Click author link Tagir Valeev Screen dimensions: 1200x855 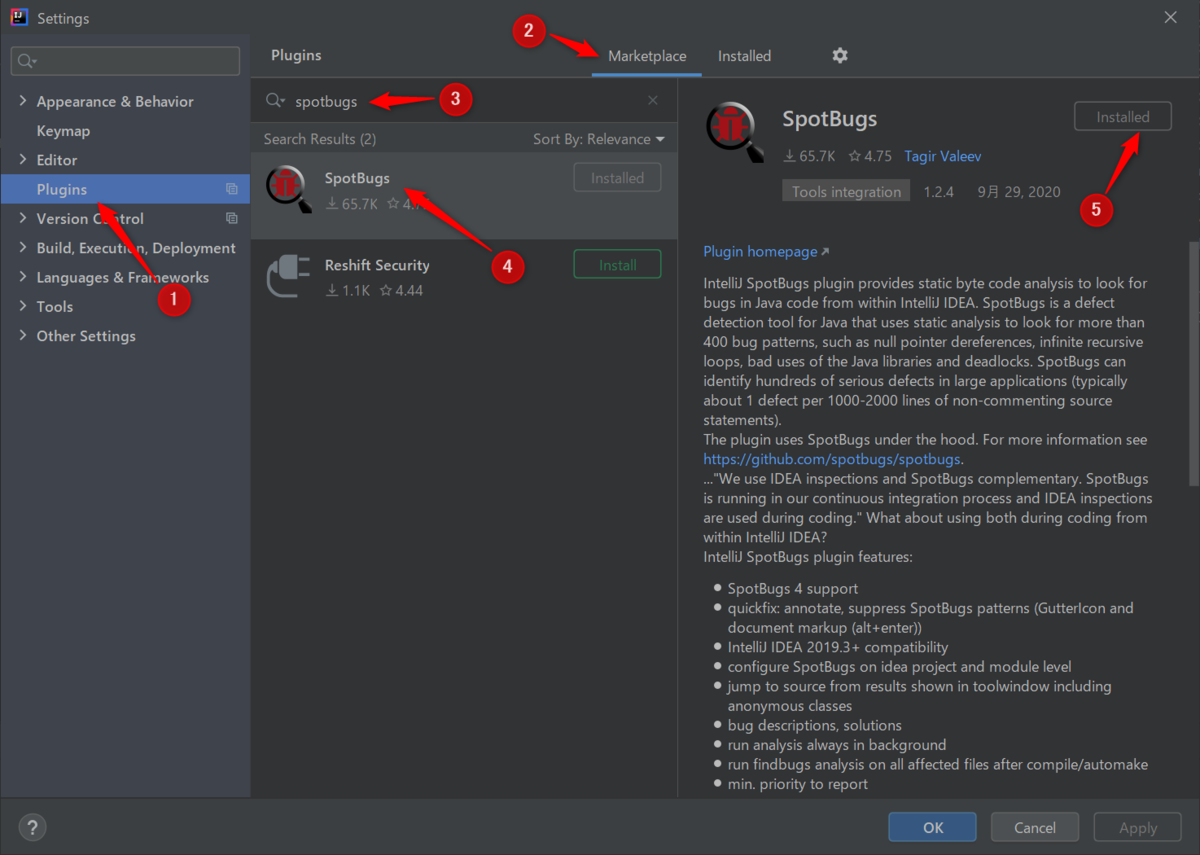943,156
